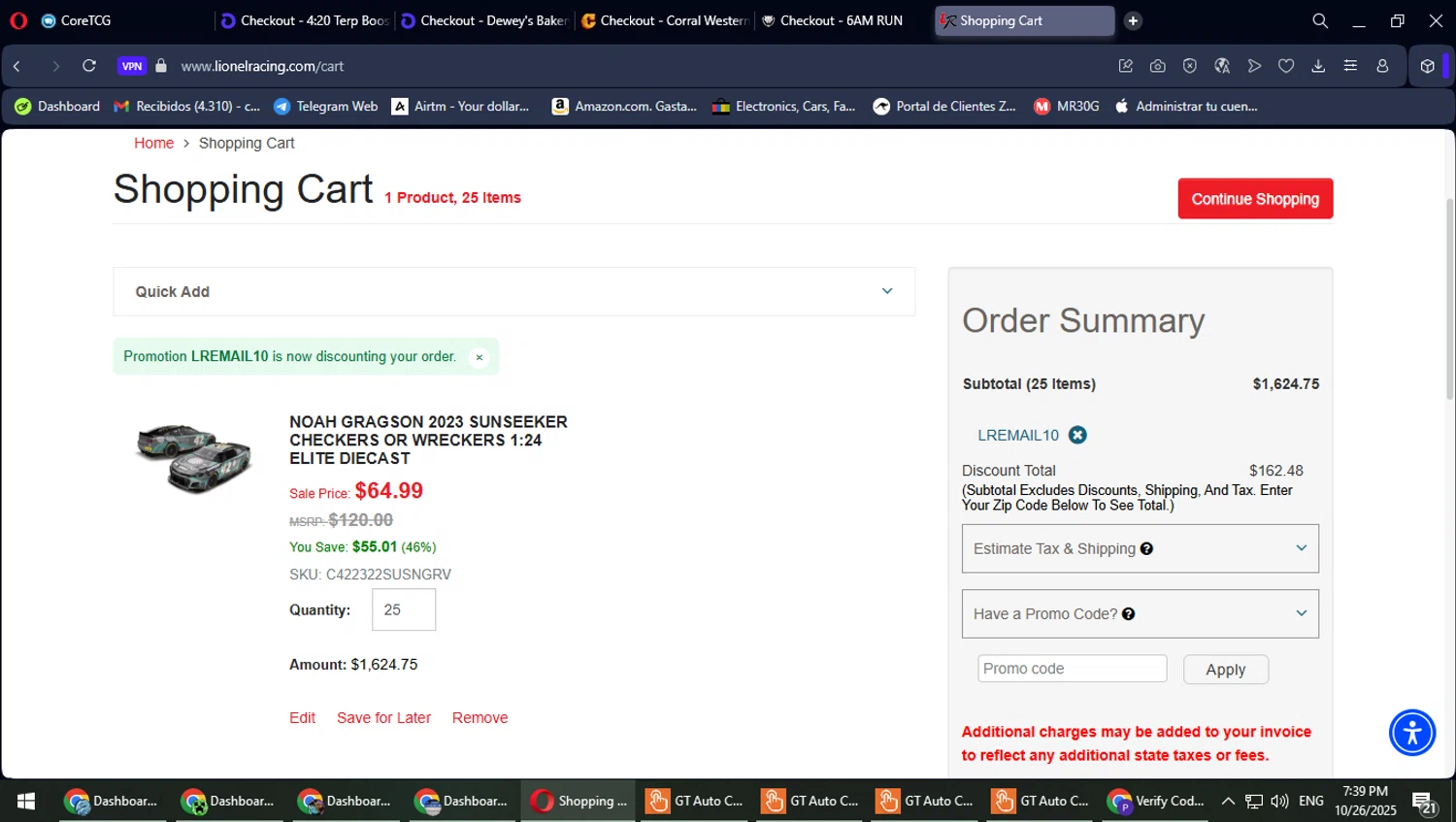This screenshot has height=822, width=1456.
Task: Expand Have a Promo Code dropdown
Action: point(1141,613)
